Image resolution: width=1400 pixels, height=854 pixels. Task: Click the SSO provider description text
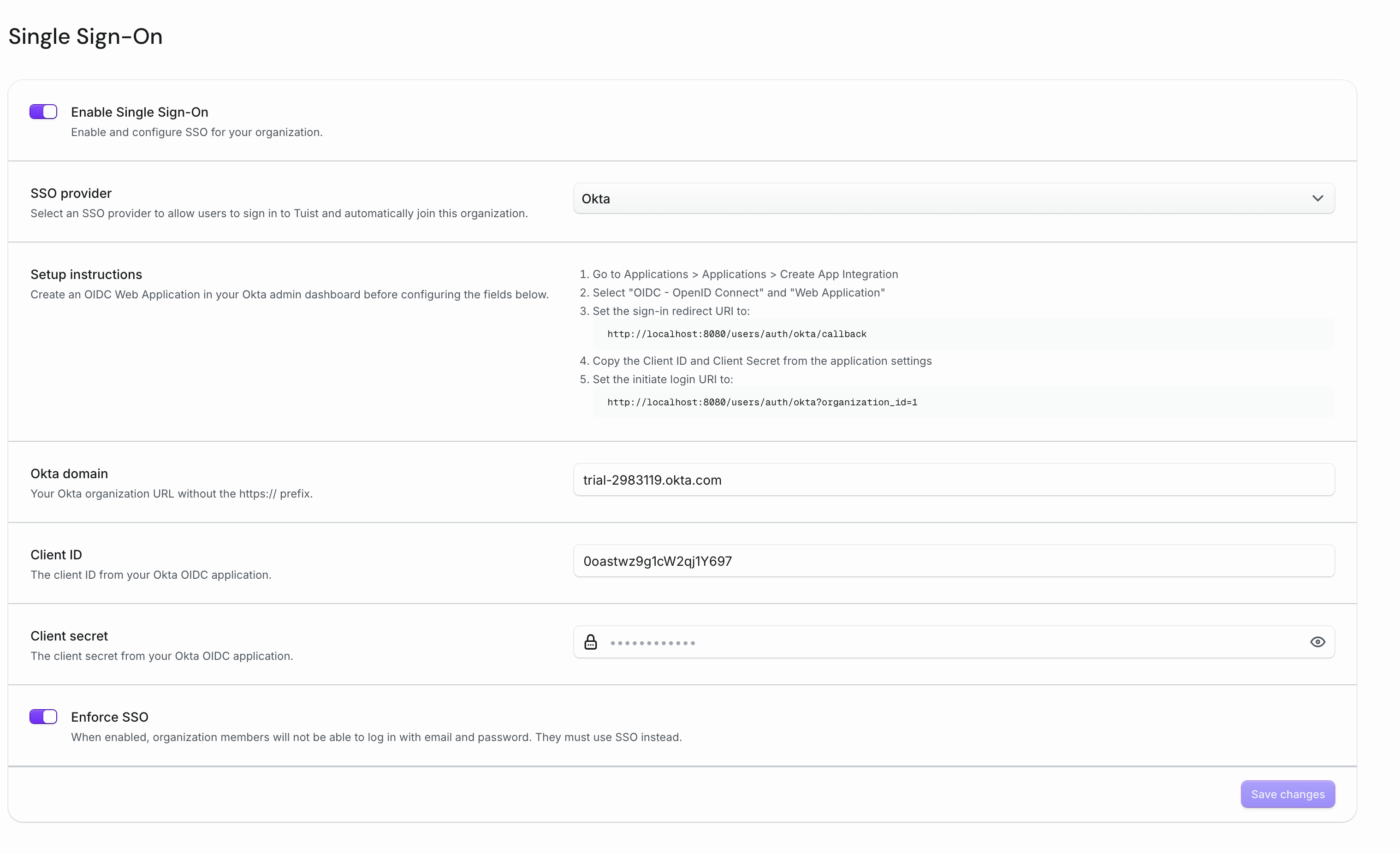point(279,213)
